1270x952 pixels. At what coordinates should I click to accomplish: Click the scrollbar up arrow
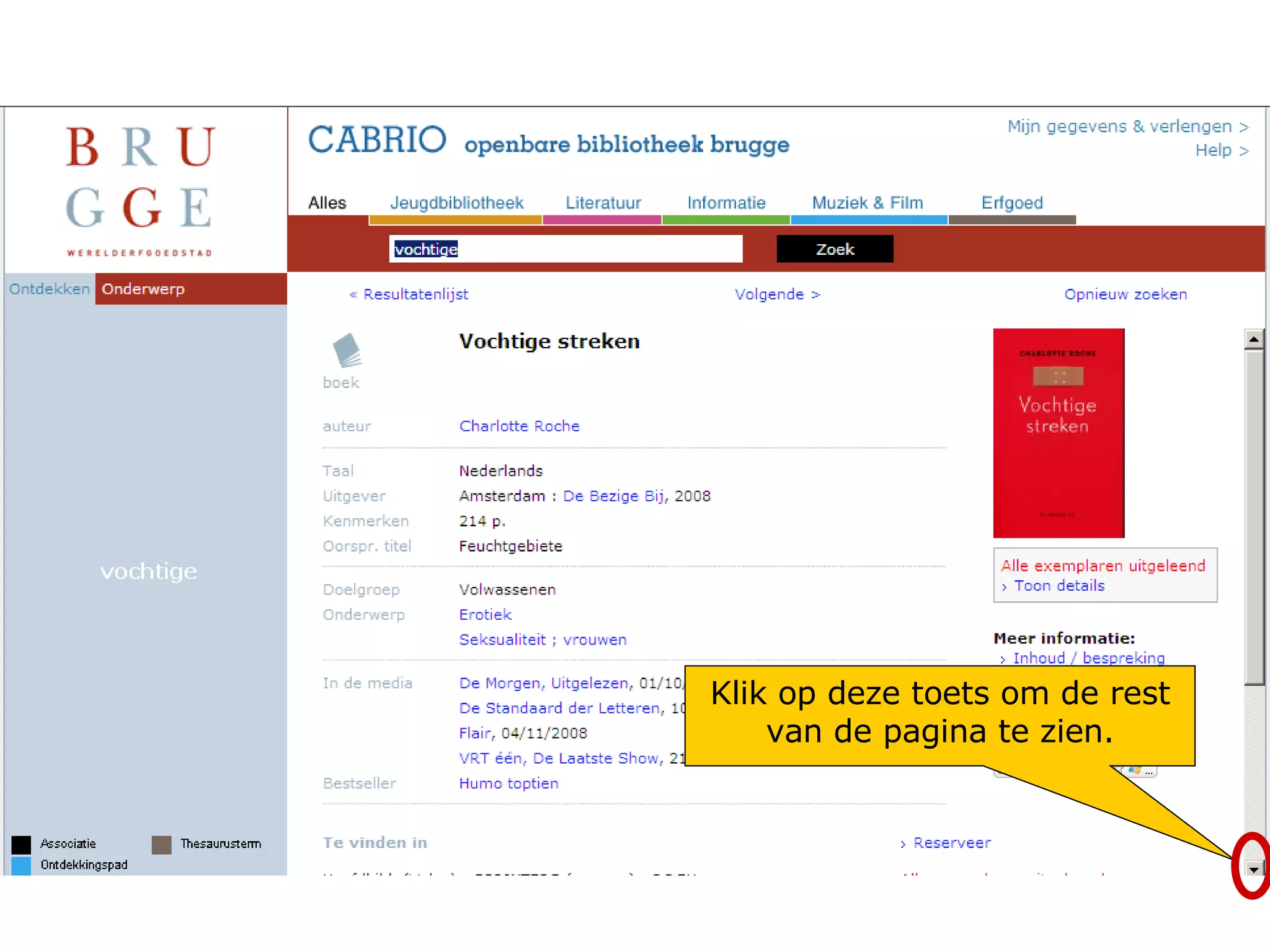tap(1254, 339)
